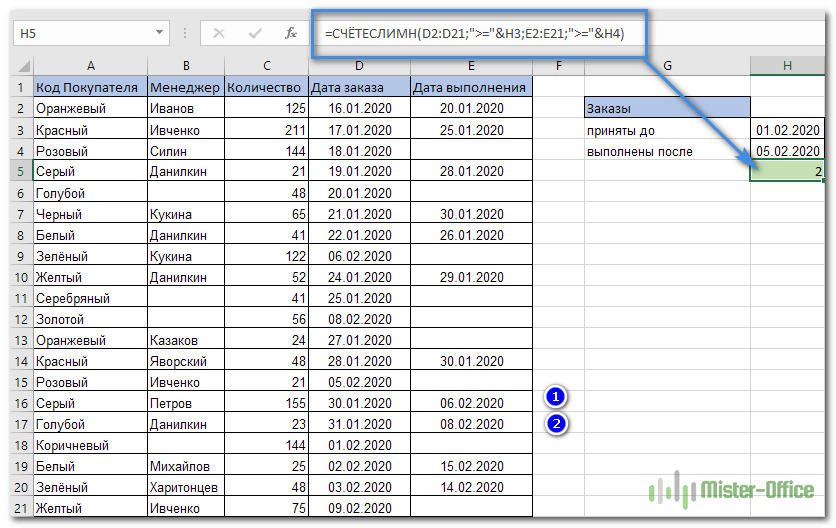This screenshot has height=528, width=836.
Task: Click the cell with date 01.02.2020 in column H
Action: (x=788, y=130)
